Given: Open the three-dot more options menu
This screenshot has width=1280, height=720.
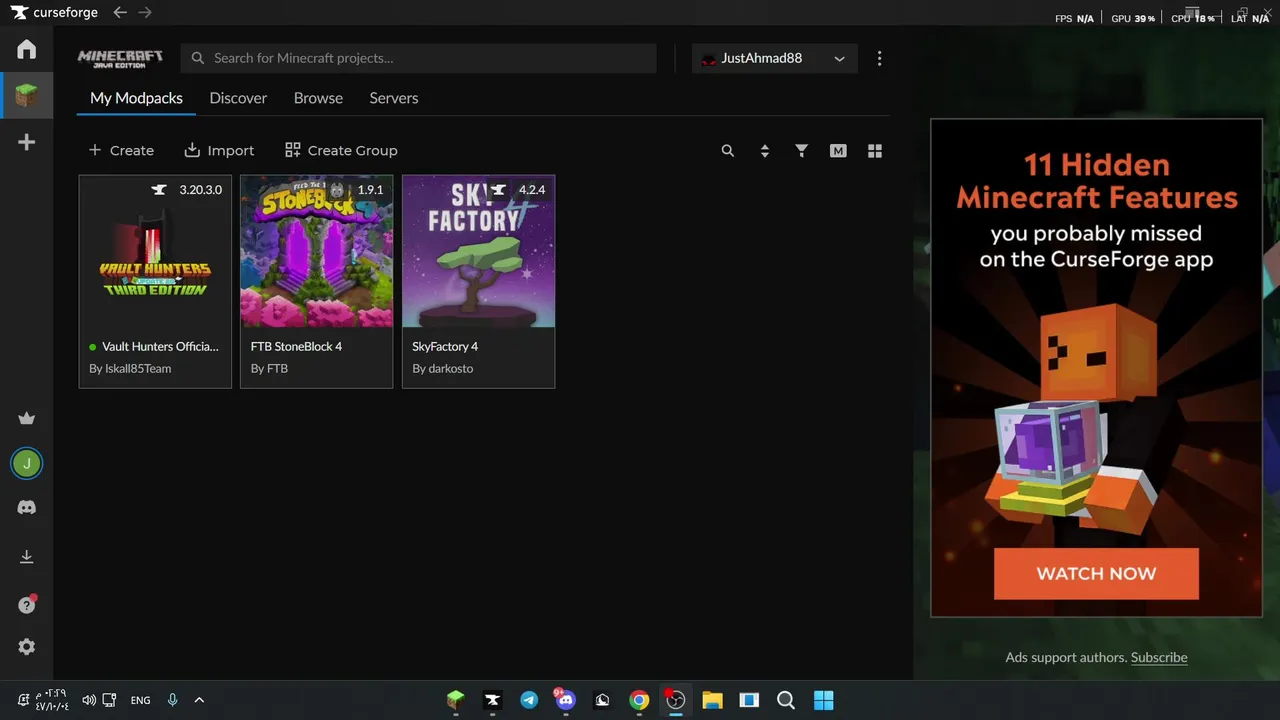Looking at the screenshot, I should point(879,58).
